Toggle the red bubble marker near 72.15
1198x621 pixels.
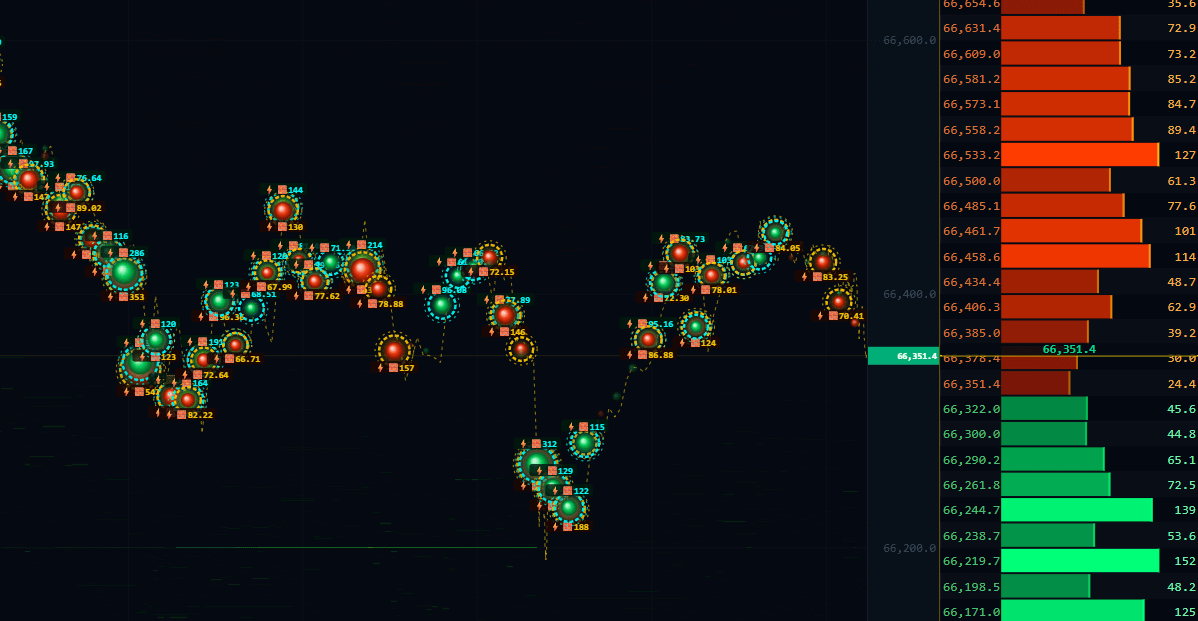click(x=490, y=256)
